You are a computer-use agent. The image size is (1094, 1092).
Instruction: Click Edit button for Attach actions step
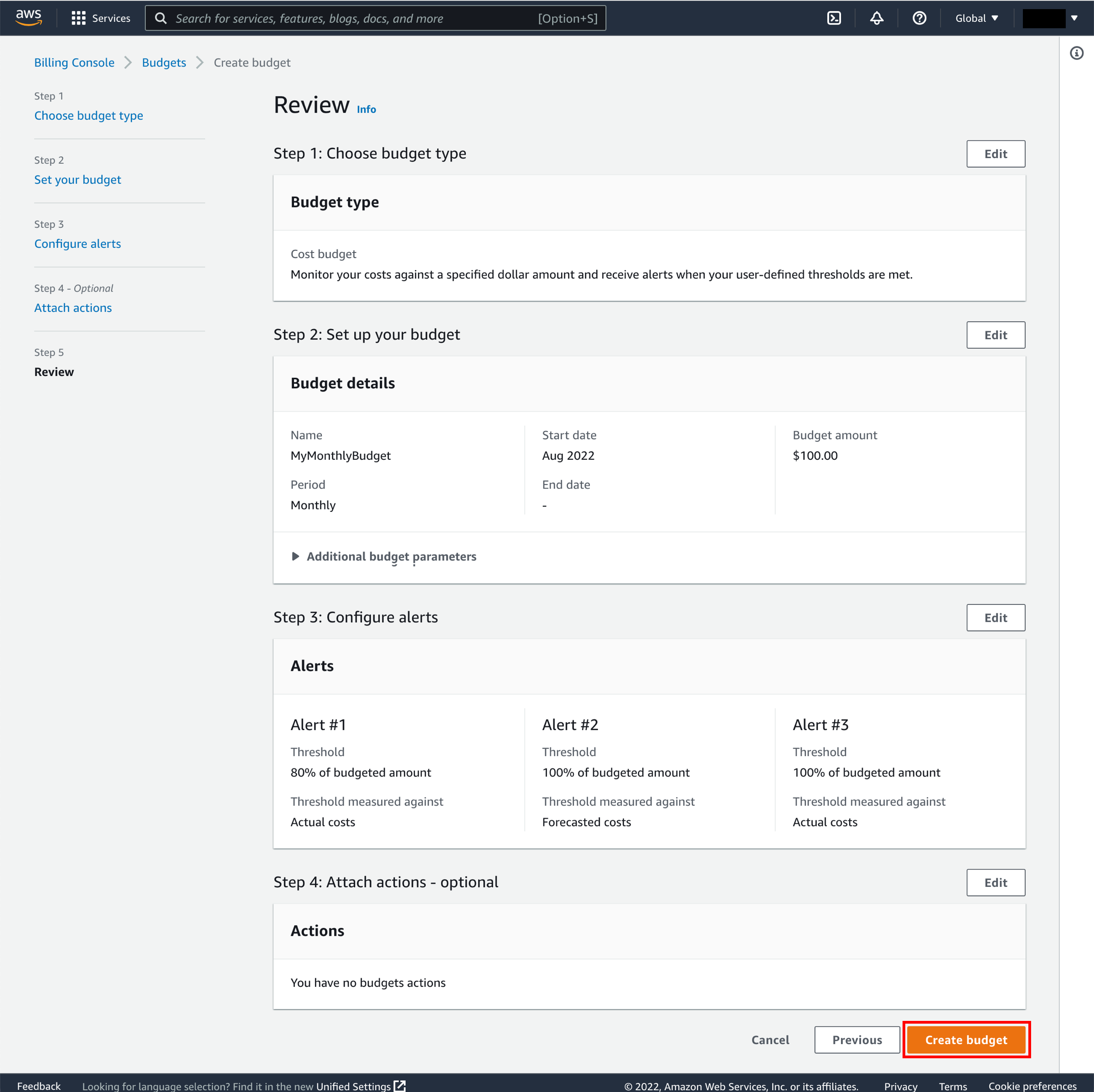tap(995, 882)
